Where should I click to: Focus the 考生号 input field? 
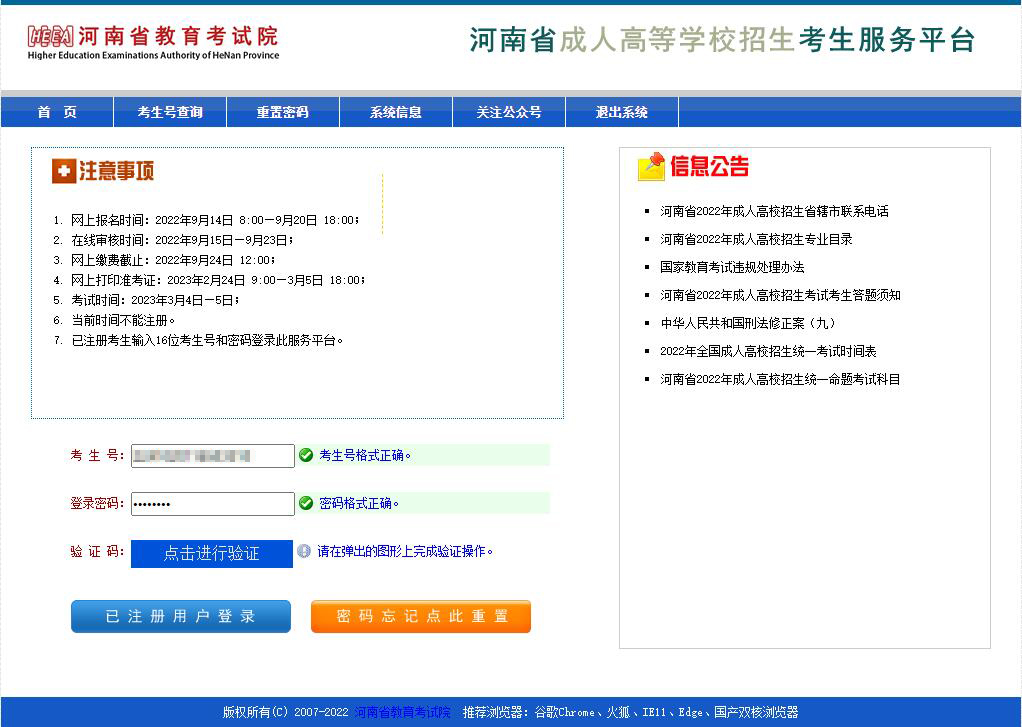[212, 456]
